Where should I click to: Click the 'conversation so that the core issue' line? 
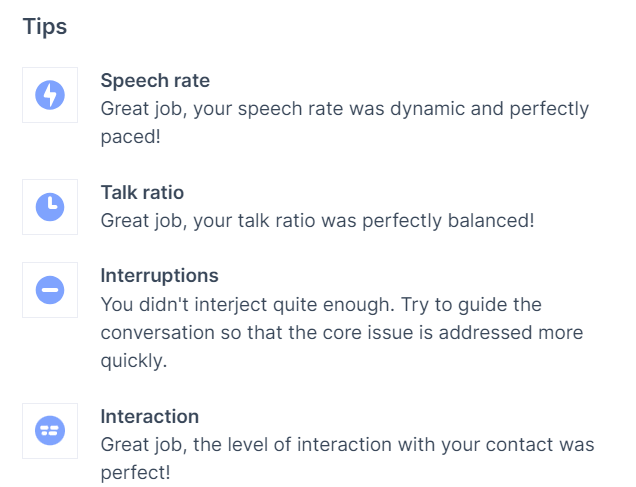[x=342, y=333]
